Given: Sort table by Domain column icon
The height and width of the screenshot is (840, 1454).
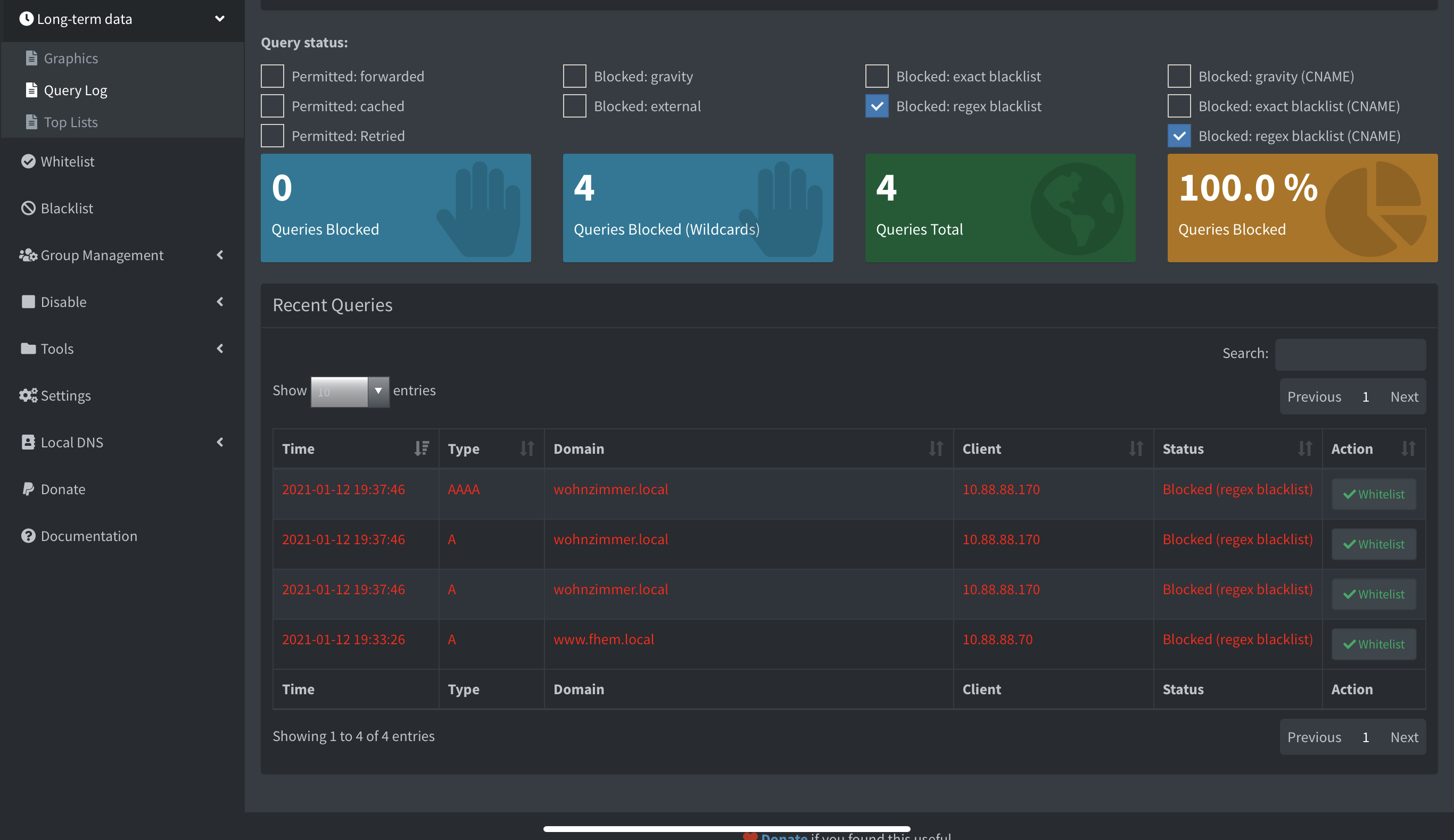Looking at the screenshot, I should [x=935, y=448].
